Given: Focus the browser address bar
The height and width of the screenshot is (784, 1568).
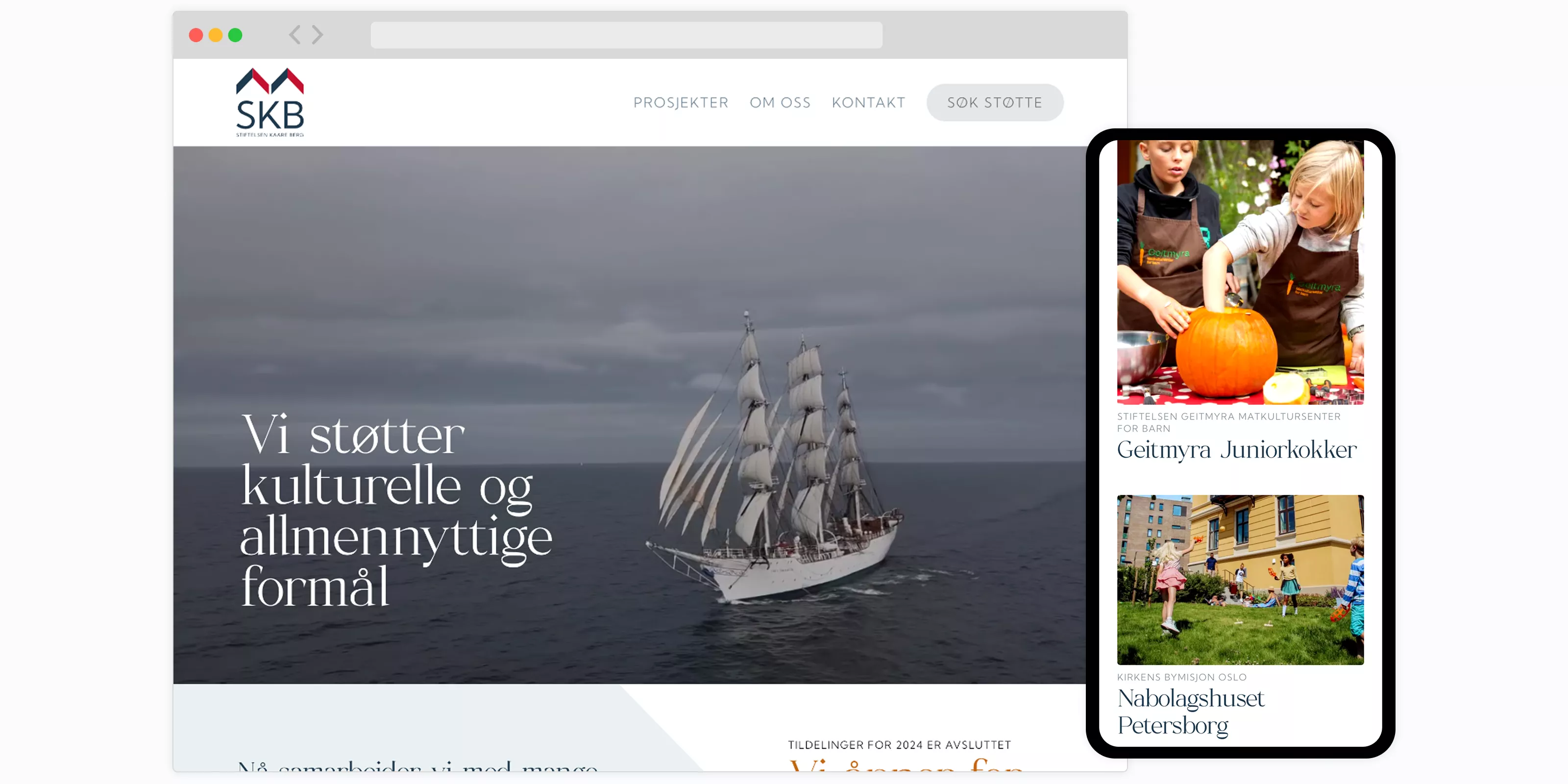Looking at the screenshot, I should 626,35.
